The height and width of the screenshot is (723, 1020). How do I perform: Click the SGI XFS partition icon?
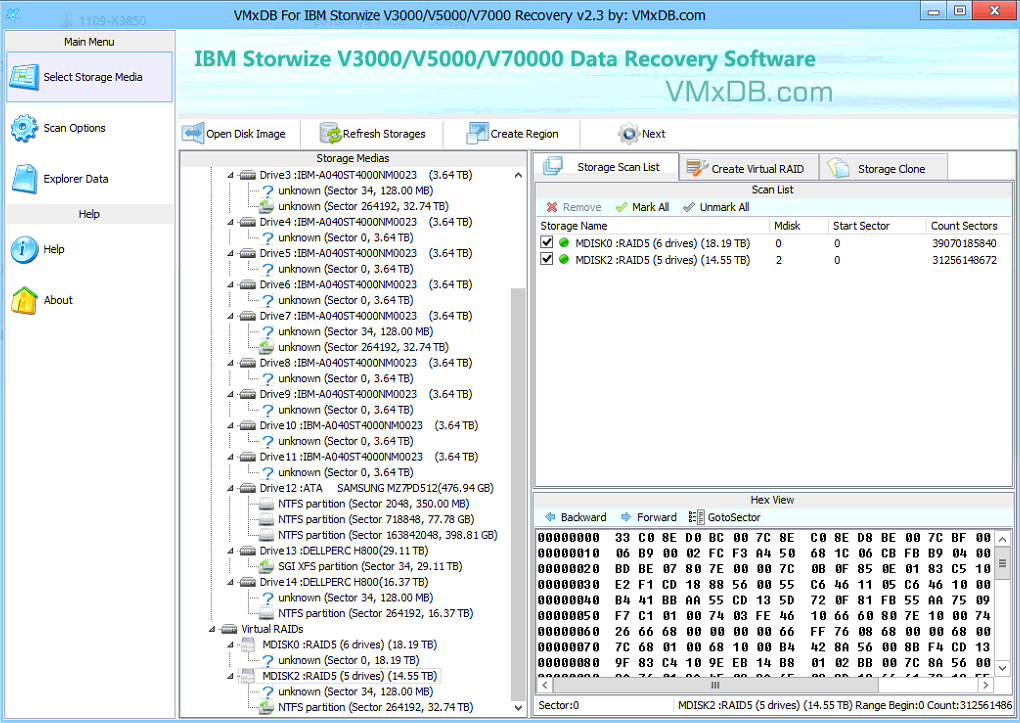tap(267, 566)
